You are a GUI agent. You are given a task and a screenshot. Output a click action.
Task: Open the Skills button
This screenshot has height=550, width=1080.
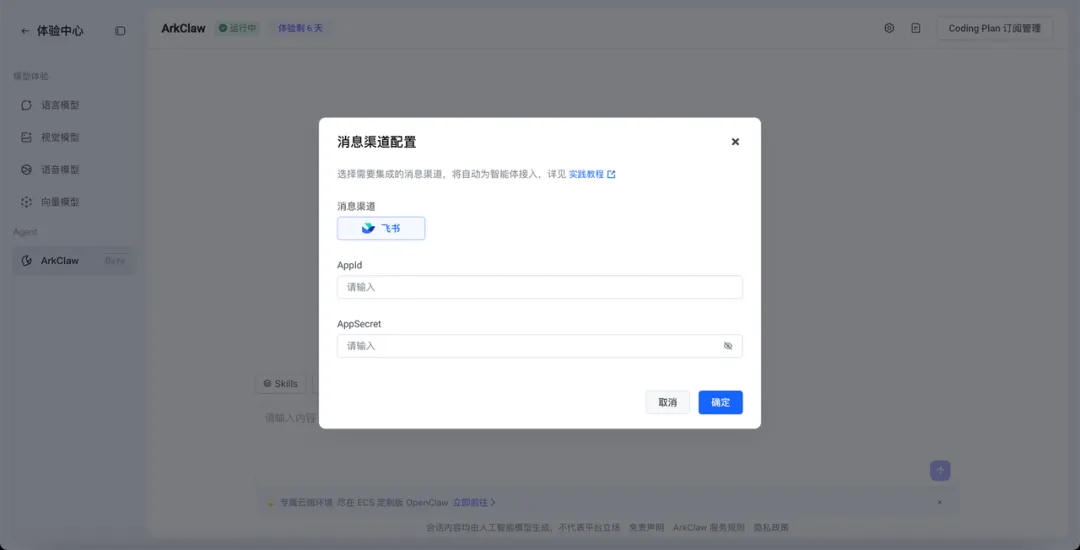pos(280,384)
